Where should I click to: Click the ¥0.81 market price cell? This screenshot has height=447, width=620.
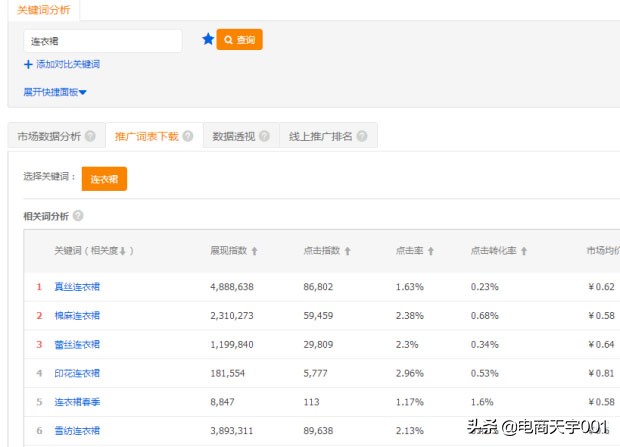click(601, 373)
